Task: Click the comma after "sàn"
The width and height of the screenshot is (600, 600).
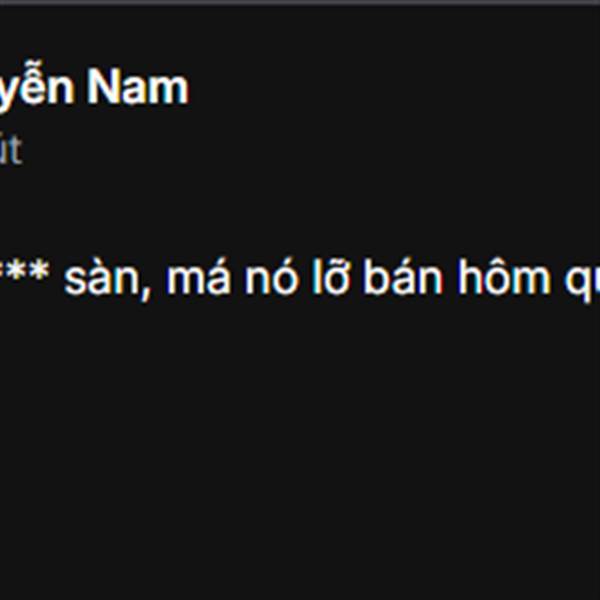Action: tap(145, 294)
